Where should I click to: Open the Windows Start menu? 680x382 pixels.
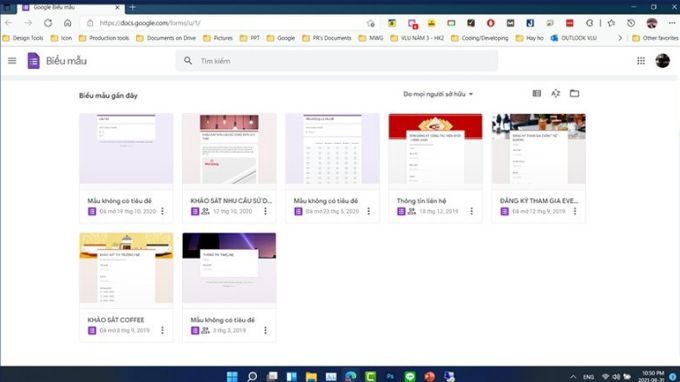pyautogui.click(x=232, y=376)
